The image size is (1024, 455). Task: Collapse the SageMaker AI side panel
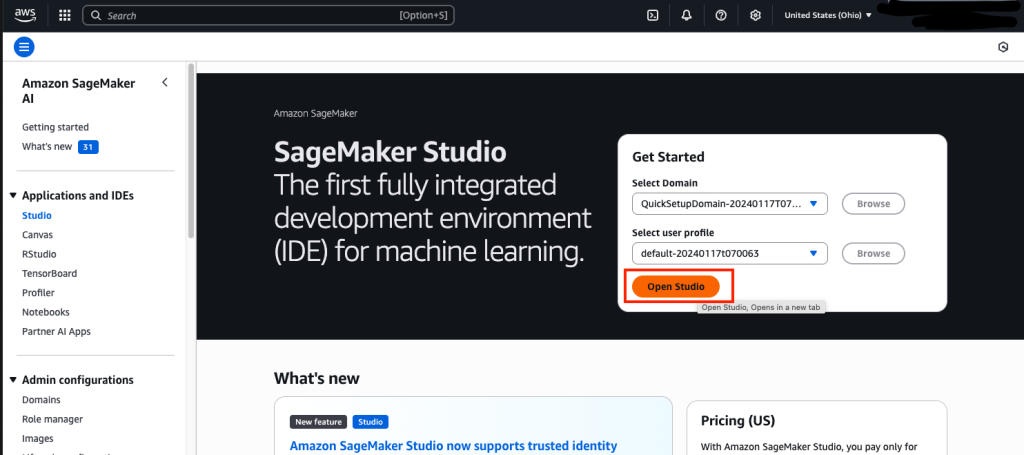165,82
